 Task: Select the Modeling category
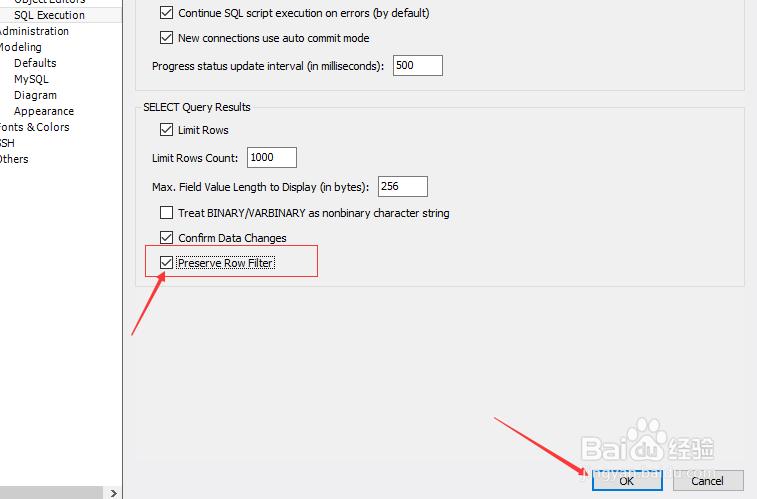point(21,47)
